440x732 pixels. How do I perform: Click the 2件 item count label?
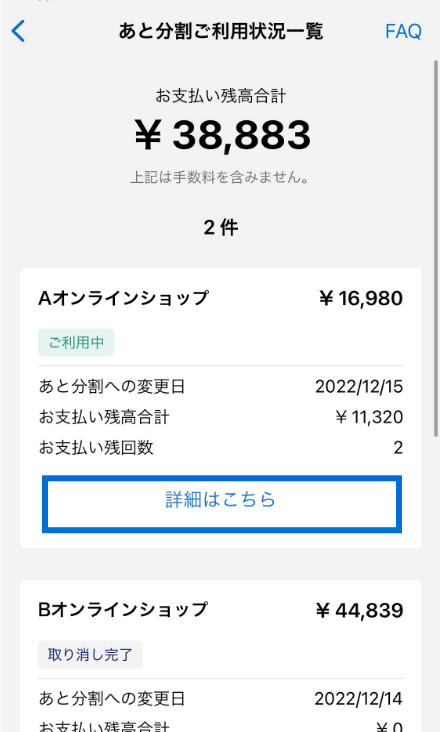pos(221,228)
